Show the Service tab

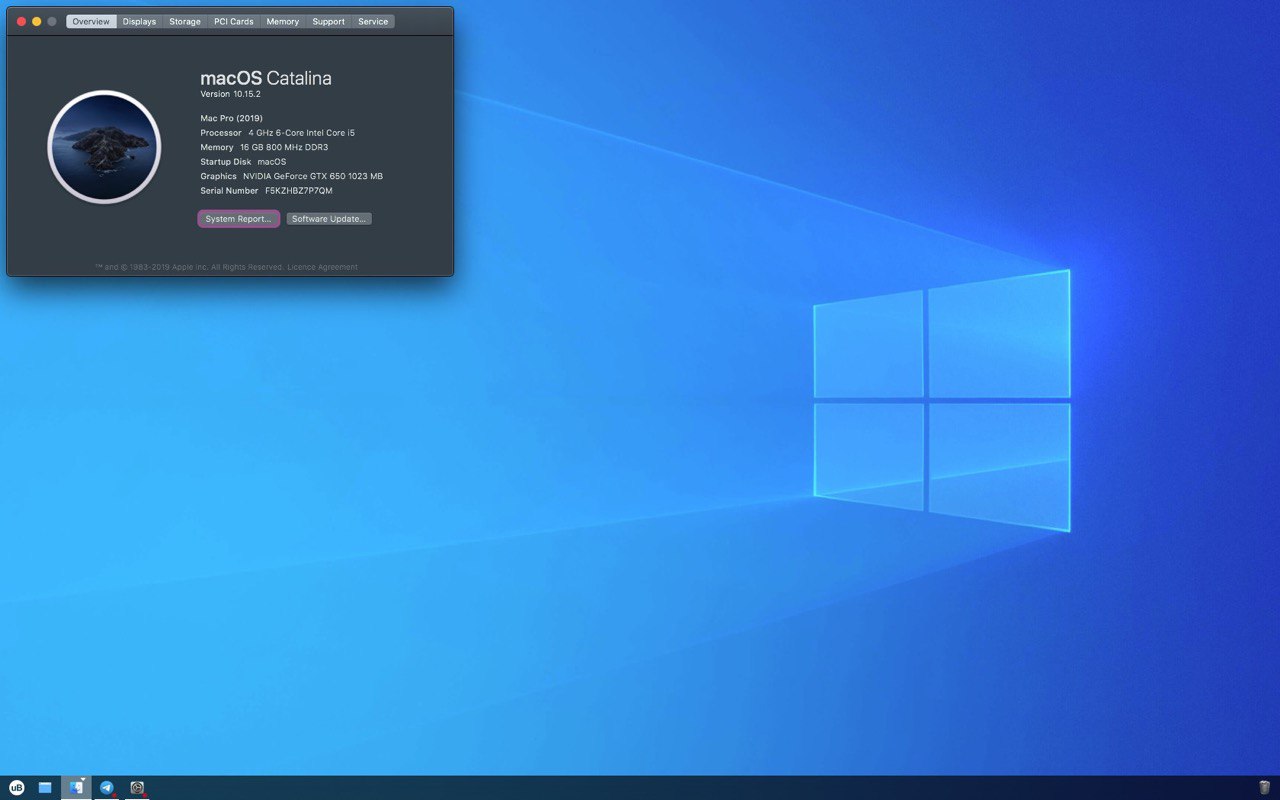[373, 21]
